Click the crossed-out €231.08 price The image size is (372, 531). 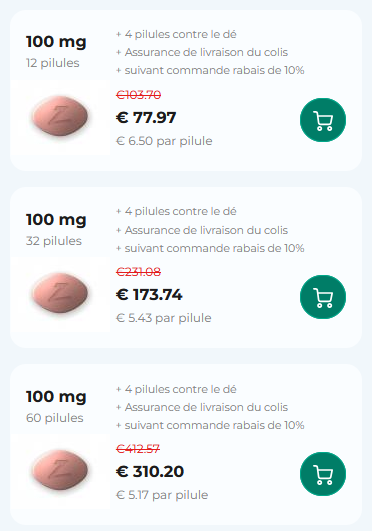pyautogui.click(x=138, y=272)
